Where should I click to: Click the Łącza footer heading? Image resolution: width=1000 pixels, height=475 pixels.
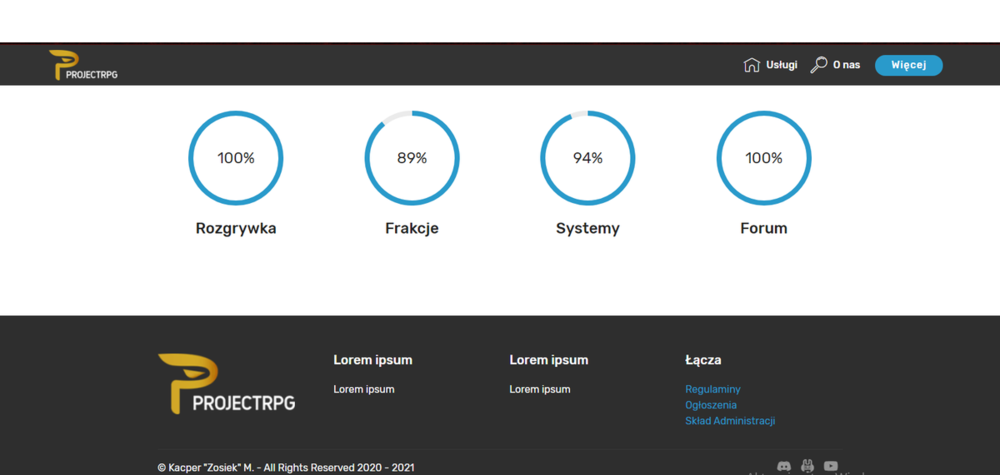pyautogui.click(x=703, y=360)
